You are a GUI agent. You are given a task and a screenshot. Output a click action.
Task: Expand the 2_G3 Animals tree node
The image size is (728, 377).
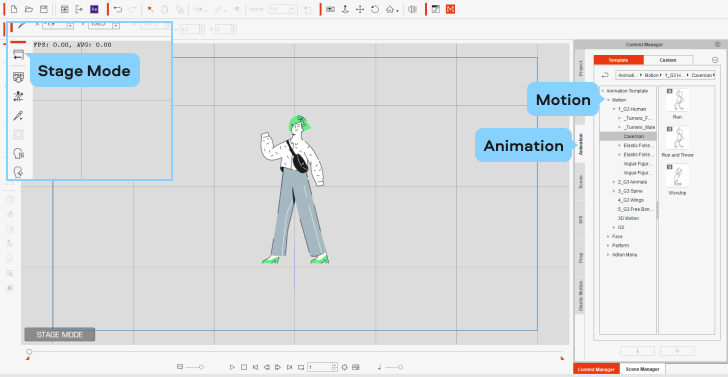click(x=614, y=182)
